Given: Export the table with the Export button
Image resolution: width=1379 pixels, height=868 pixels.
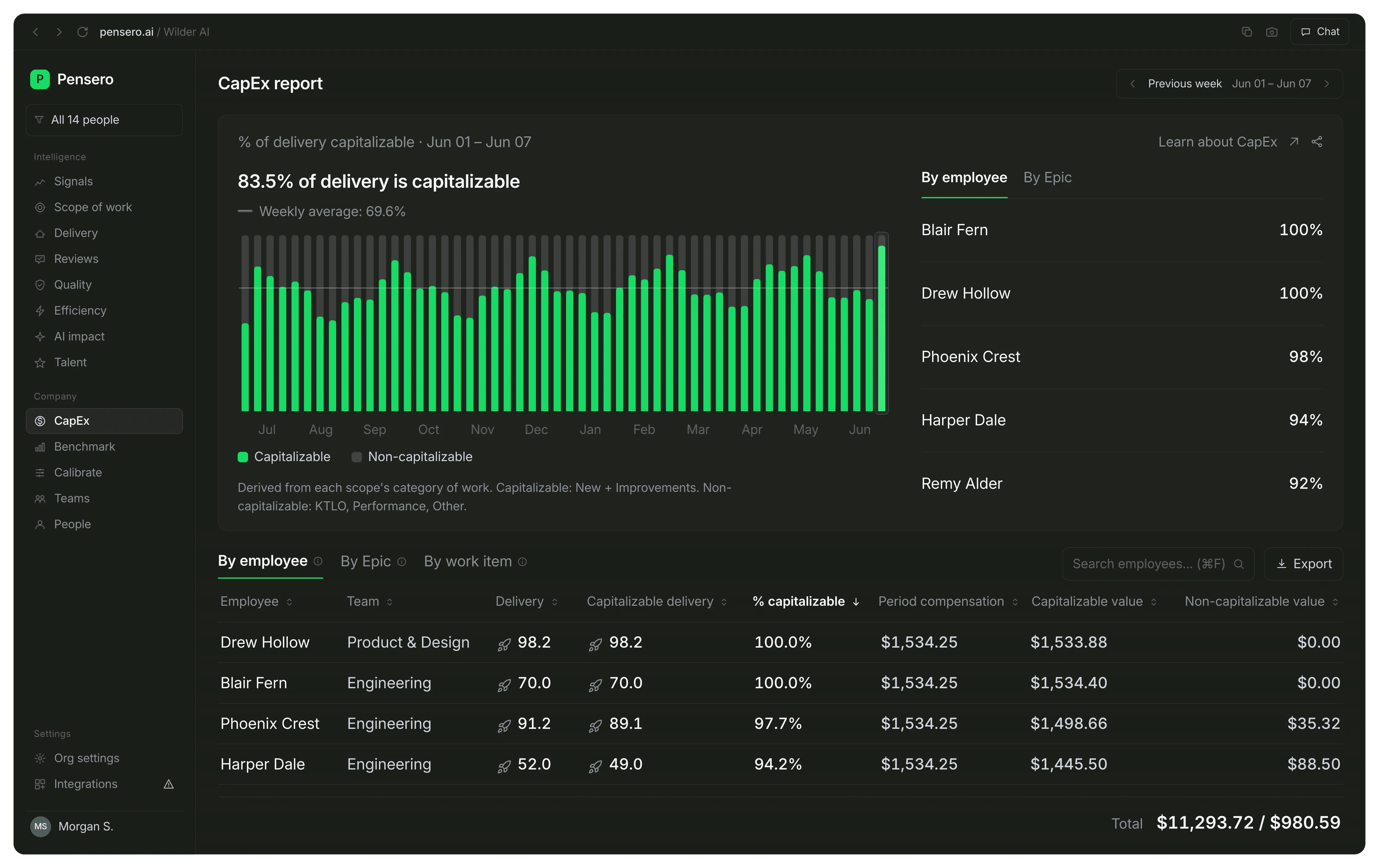Looking at the screenshot, I should pyautogui.click(x=1304, y=564).
